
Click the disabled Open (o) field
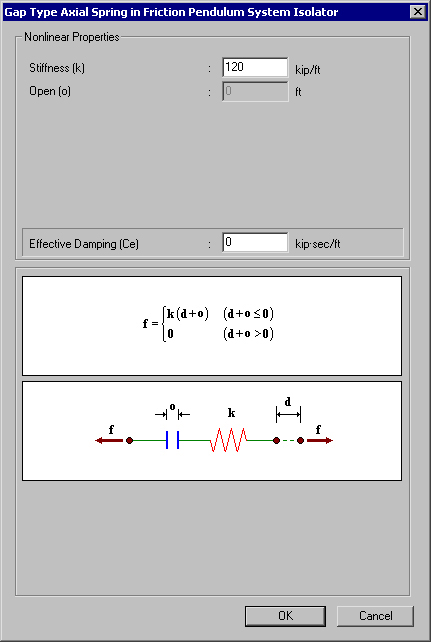pos(255,91)
